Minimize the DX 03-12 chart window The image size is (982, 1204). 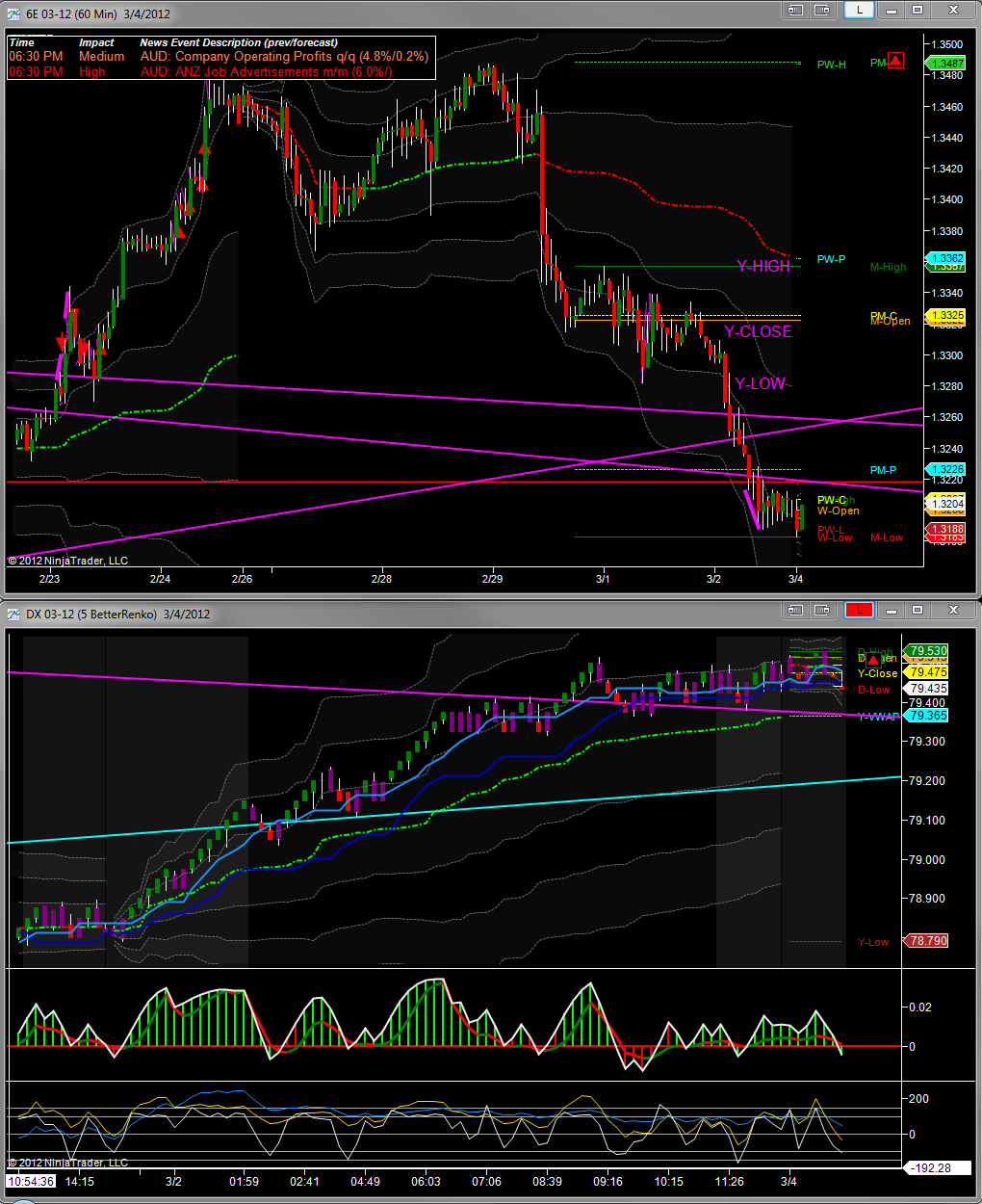coord(891,610)
